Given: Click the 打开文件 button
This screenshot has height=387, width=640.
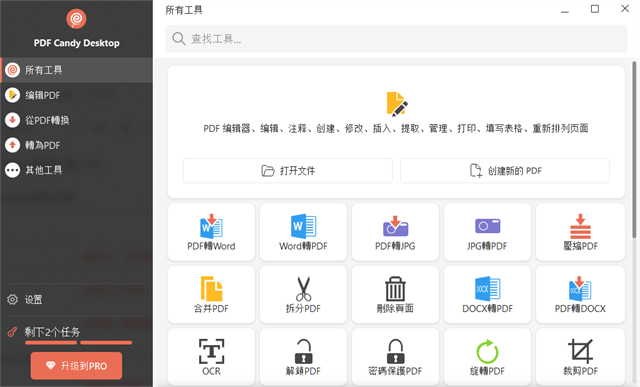Looking at the screenshot, I should [288, 171].
